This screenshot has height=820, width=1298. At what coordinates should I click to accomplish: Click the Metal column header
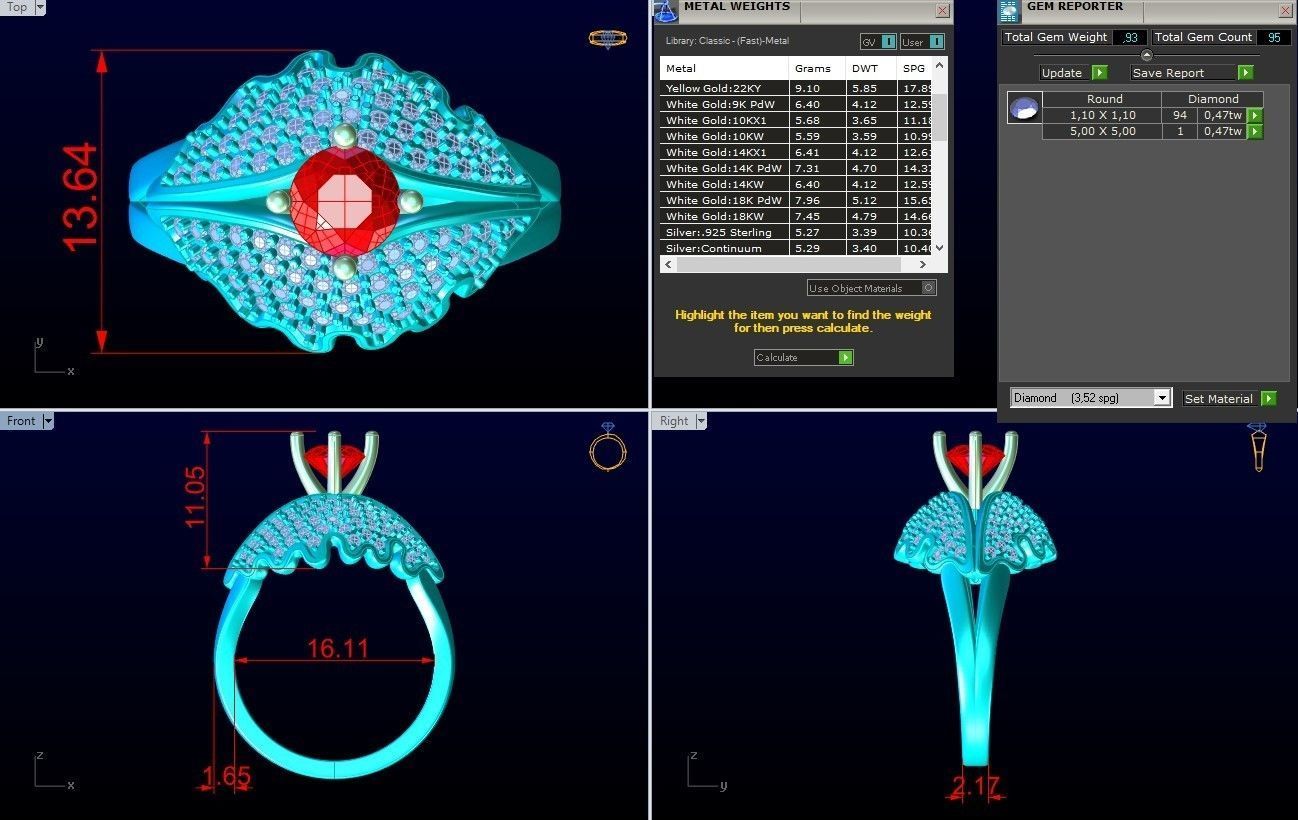(x=724, y=68)
